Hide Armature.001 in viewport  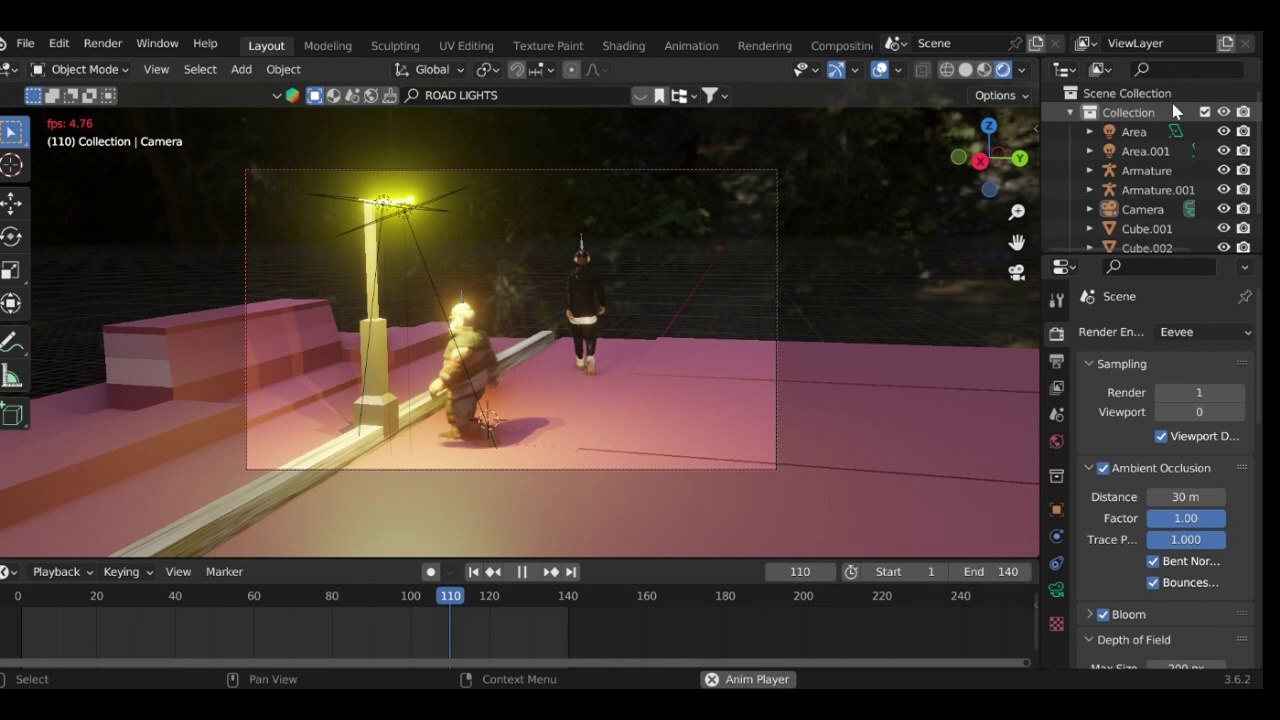1223,190
